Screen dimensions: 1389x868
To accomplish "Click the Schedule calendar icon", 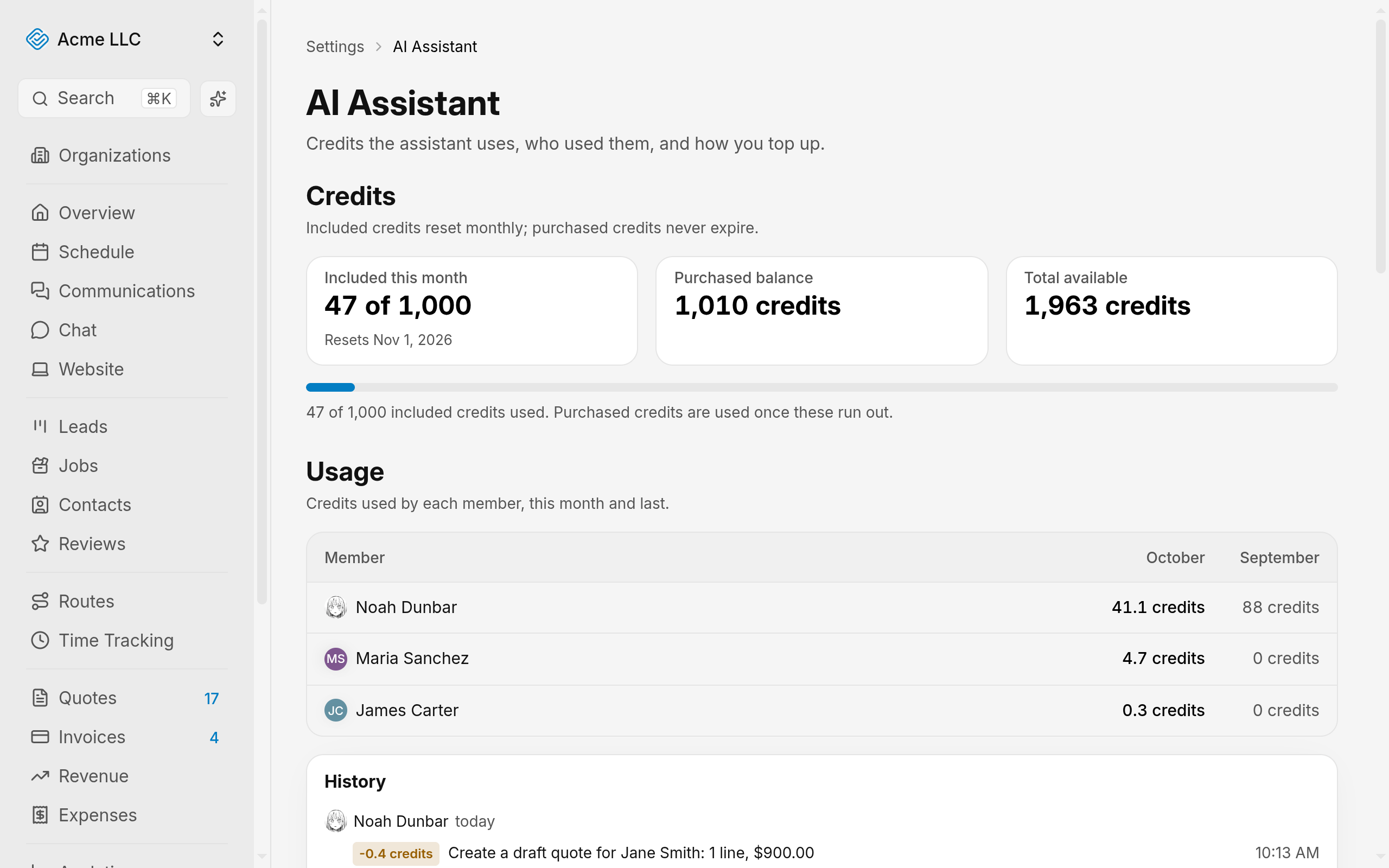I will point(40,251).
